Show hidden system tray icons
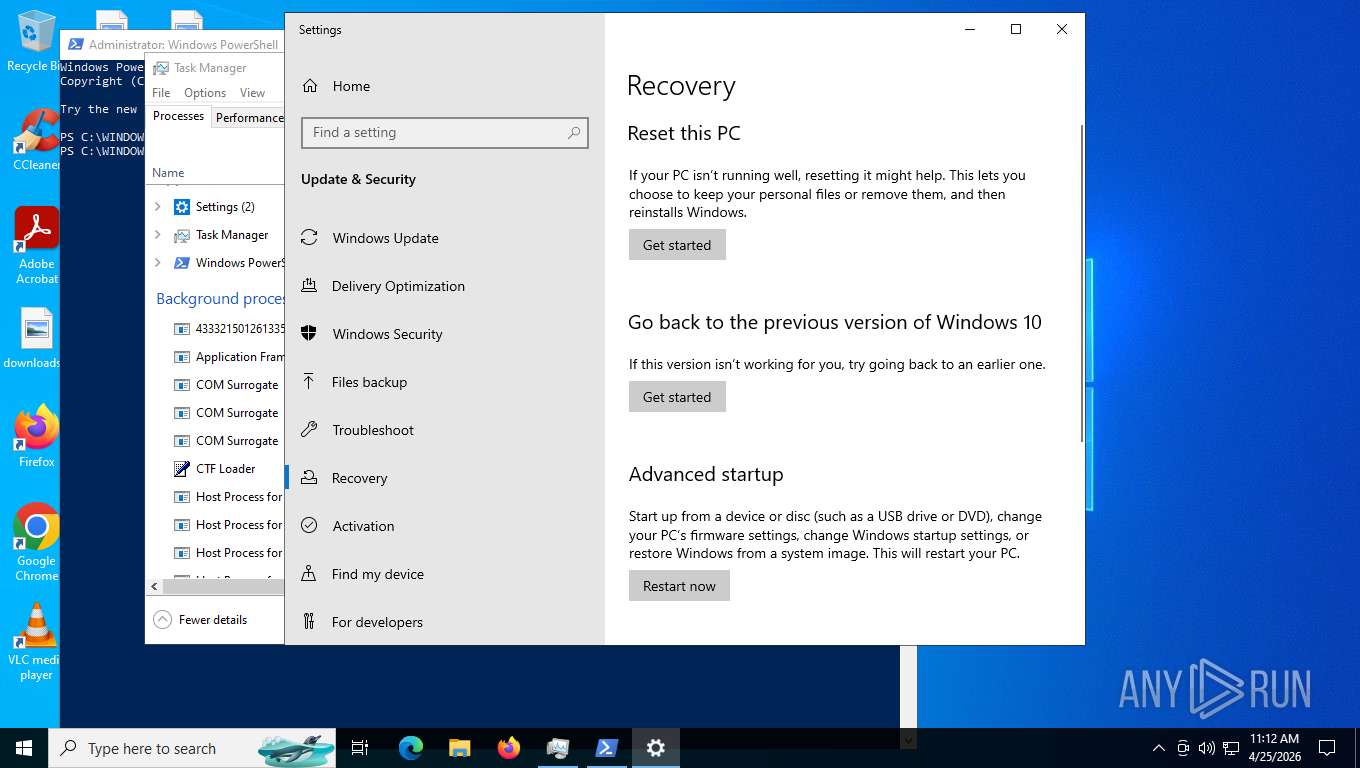The height and width of the screenshot is (768, 1360). click(1159, 748)
